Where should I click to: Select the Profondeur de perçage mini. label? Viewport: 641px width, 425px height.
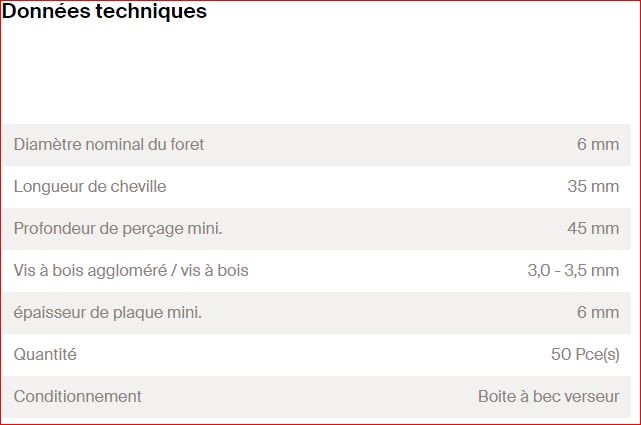(x=118, y=228)
